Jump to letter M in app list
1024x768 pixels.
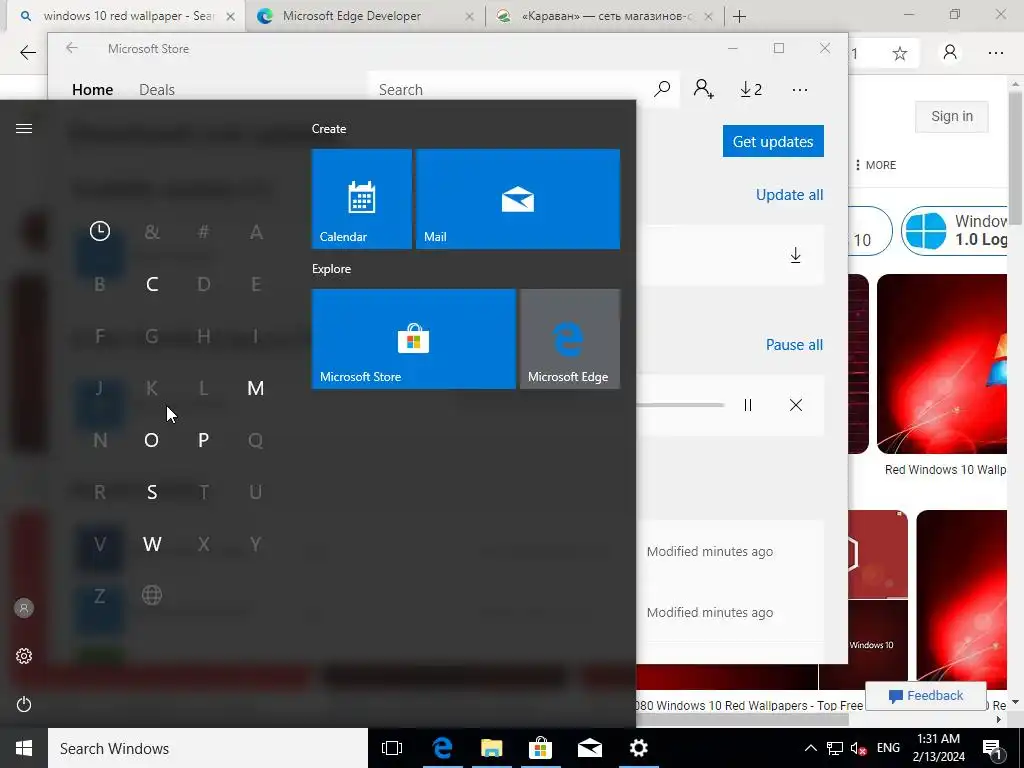(x=255, y=388)
